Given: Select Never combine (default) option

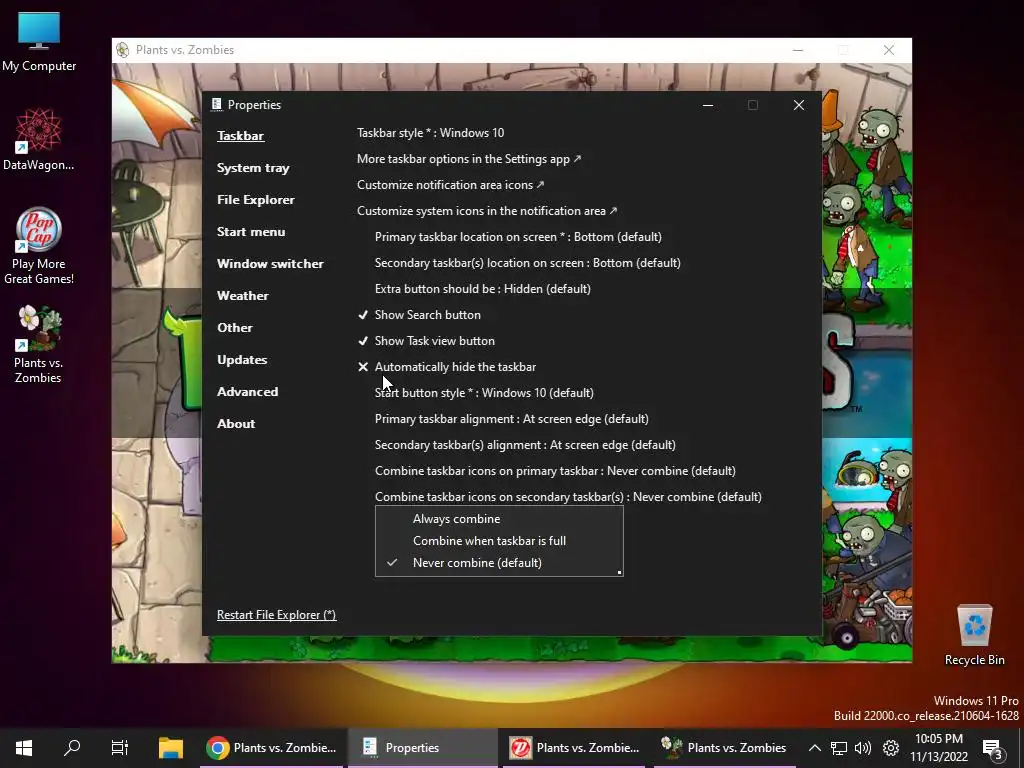Looking at the screenshot, I should coord(499,563).
